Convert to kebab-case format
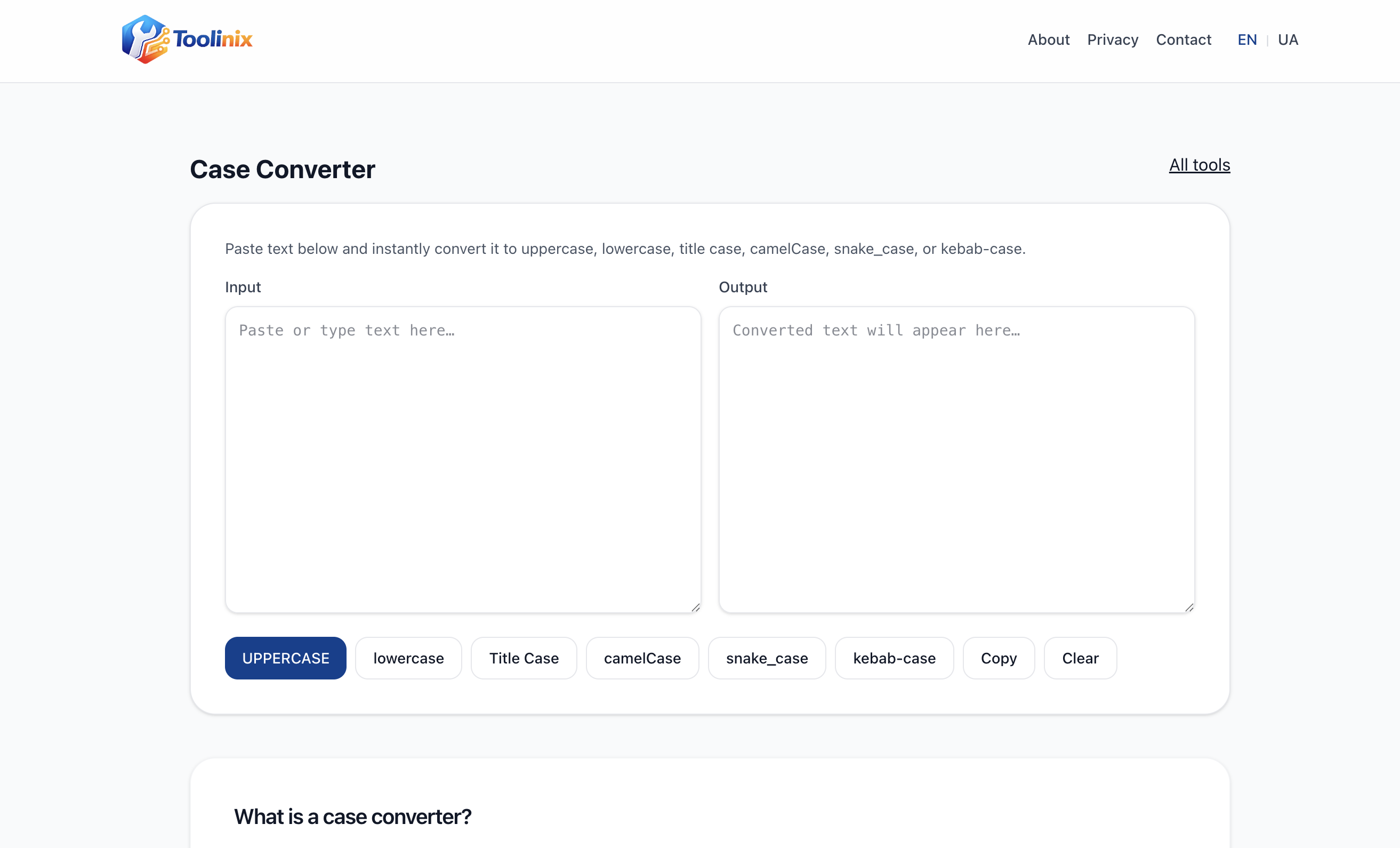 [894, 658]
